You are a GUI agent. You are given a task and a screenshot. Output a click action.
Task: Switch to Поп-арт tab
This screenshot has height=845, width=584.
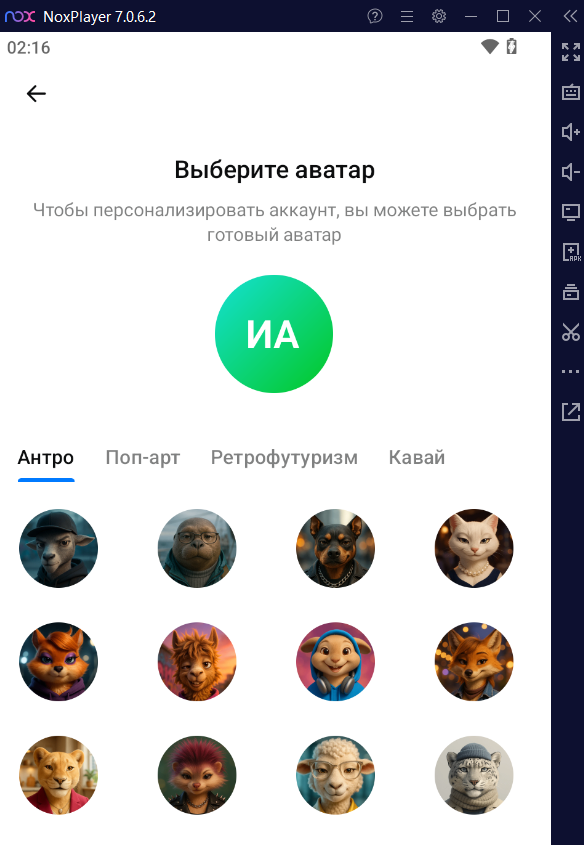[x=143, y=458]
